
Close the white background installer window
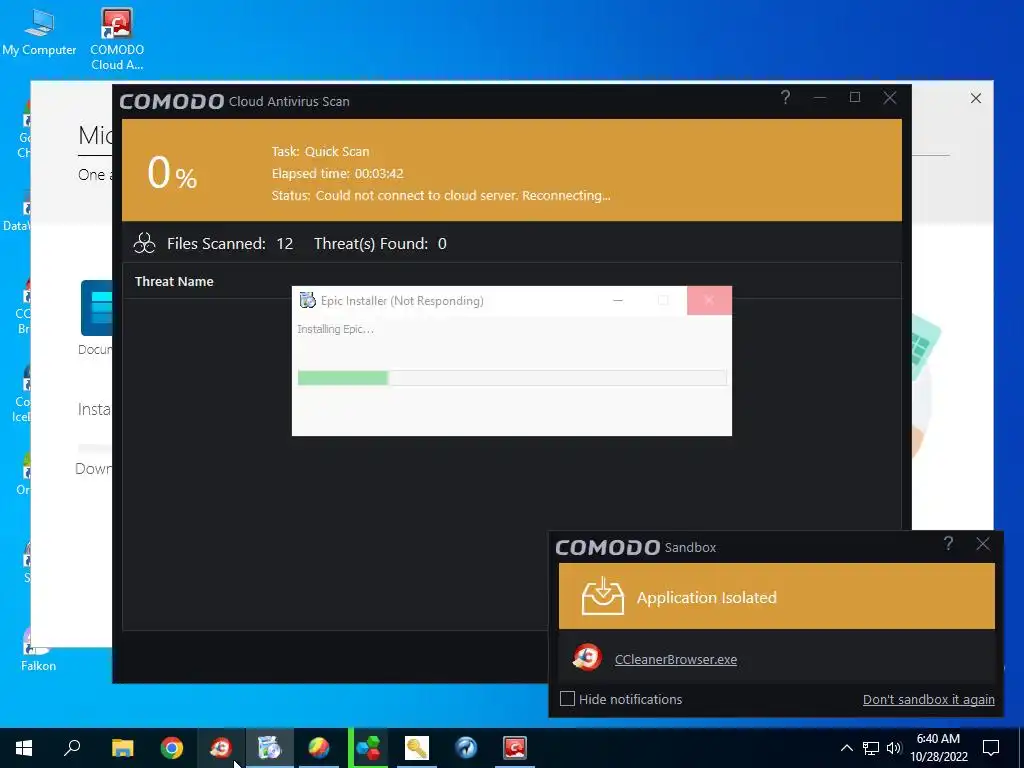[976, 98]
